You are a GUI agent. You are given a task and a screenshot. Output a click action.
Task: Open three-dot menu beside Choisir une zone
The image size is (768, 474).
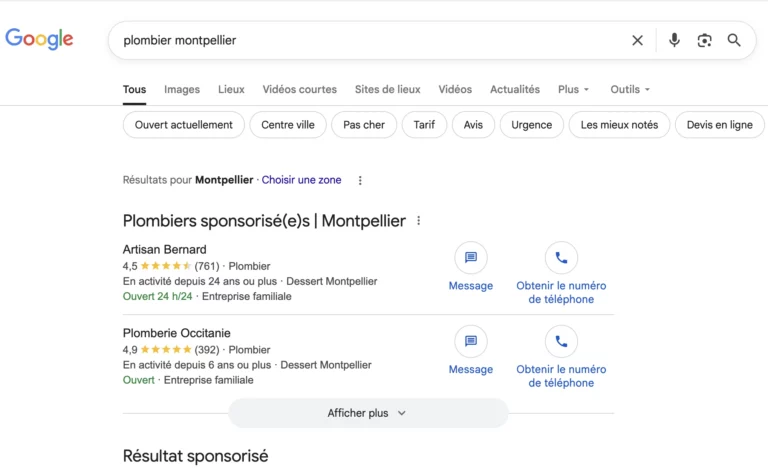click(x=360, y=181)
